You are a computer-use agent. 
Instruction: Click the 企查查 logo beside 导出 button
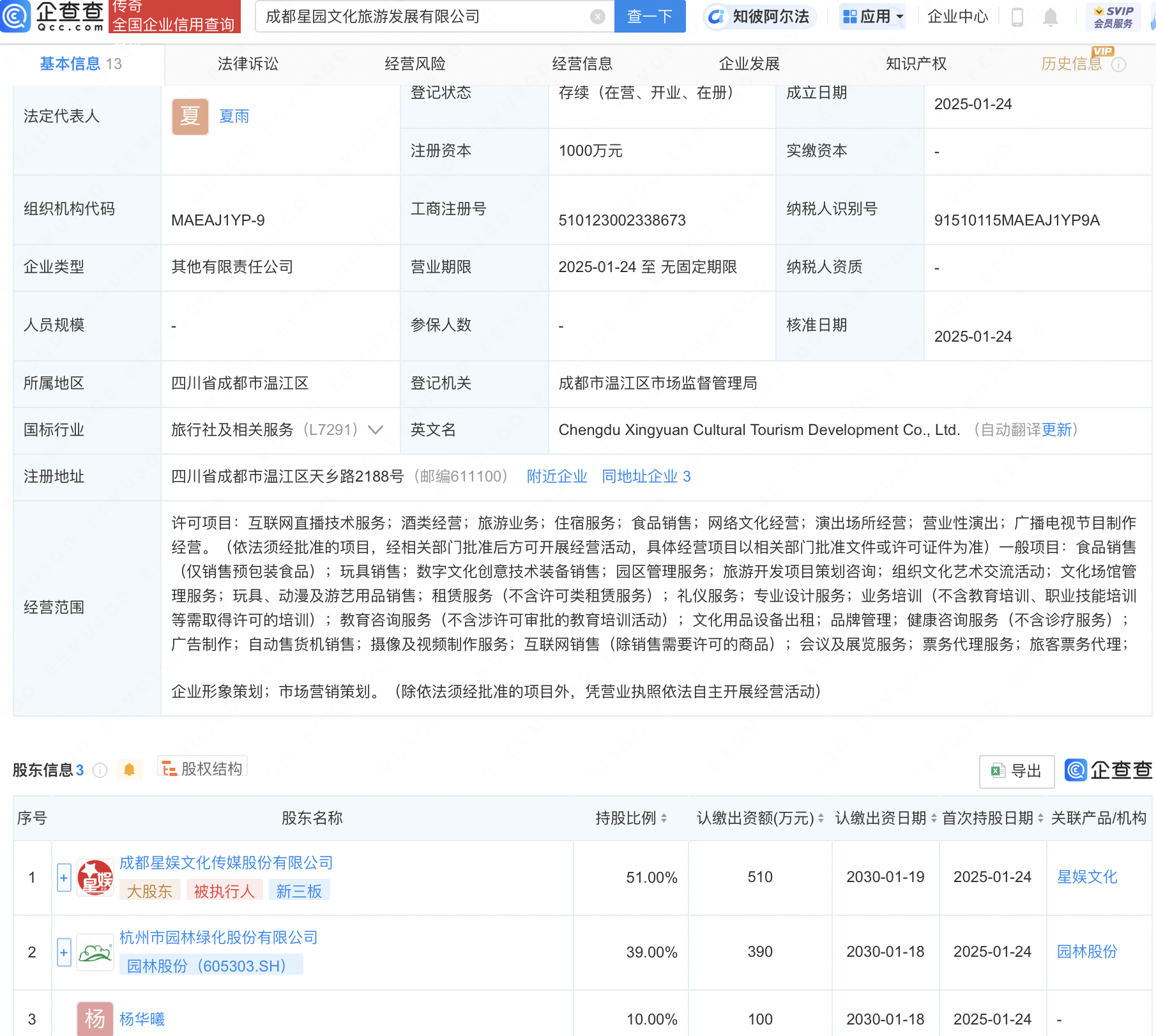1108,770
